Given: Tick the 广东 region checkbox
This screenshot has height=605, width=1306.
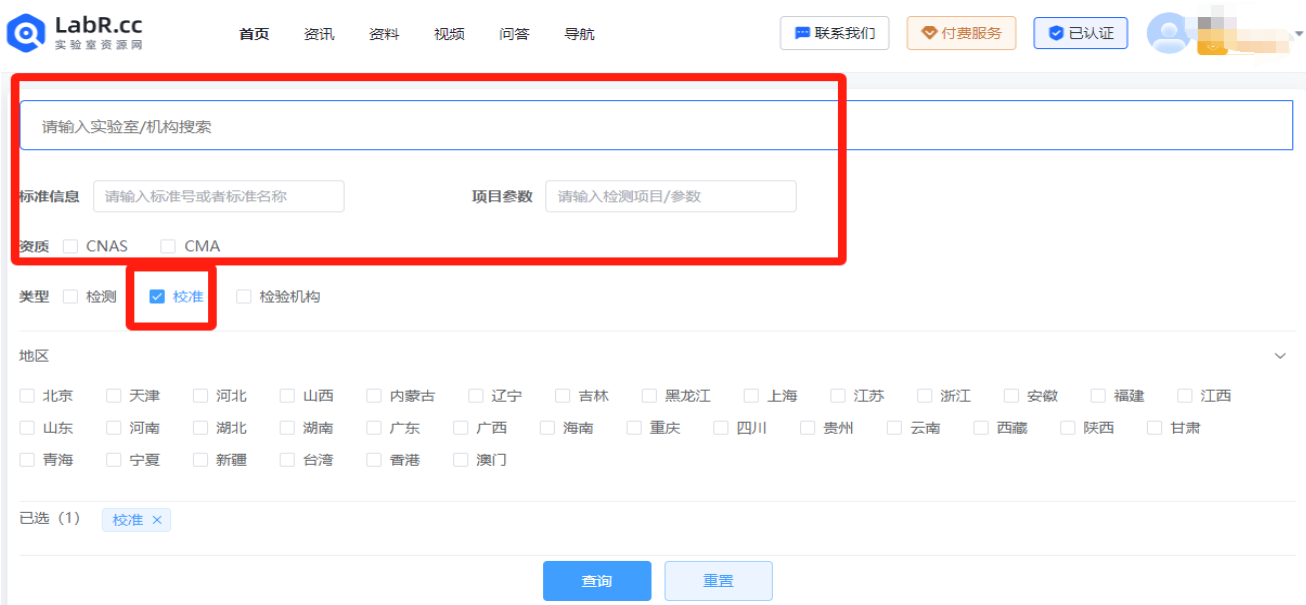Looking at the screenshot, I should (x=374, y=428).
